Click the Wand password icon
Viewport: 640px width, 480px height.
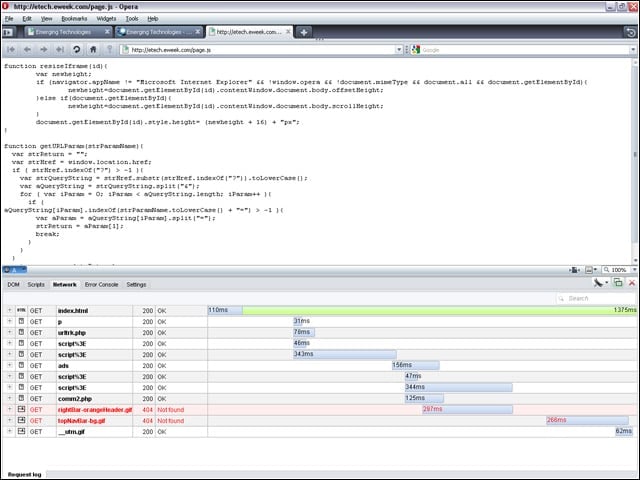coord(109,50)
